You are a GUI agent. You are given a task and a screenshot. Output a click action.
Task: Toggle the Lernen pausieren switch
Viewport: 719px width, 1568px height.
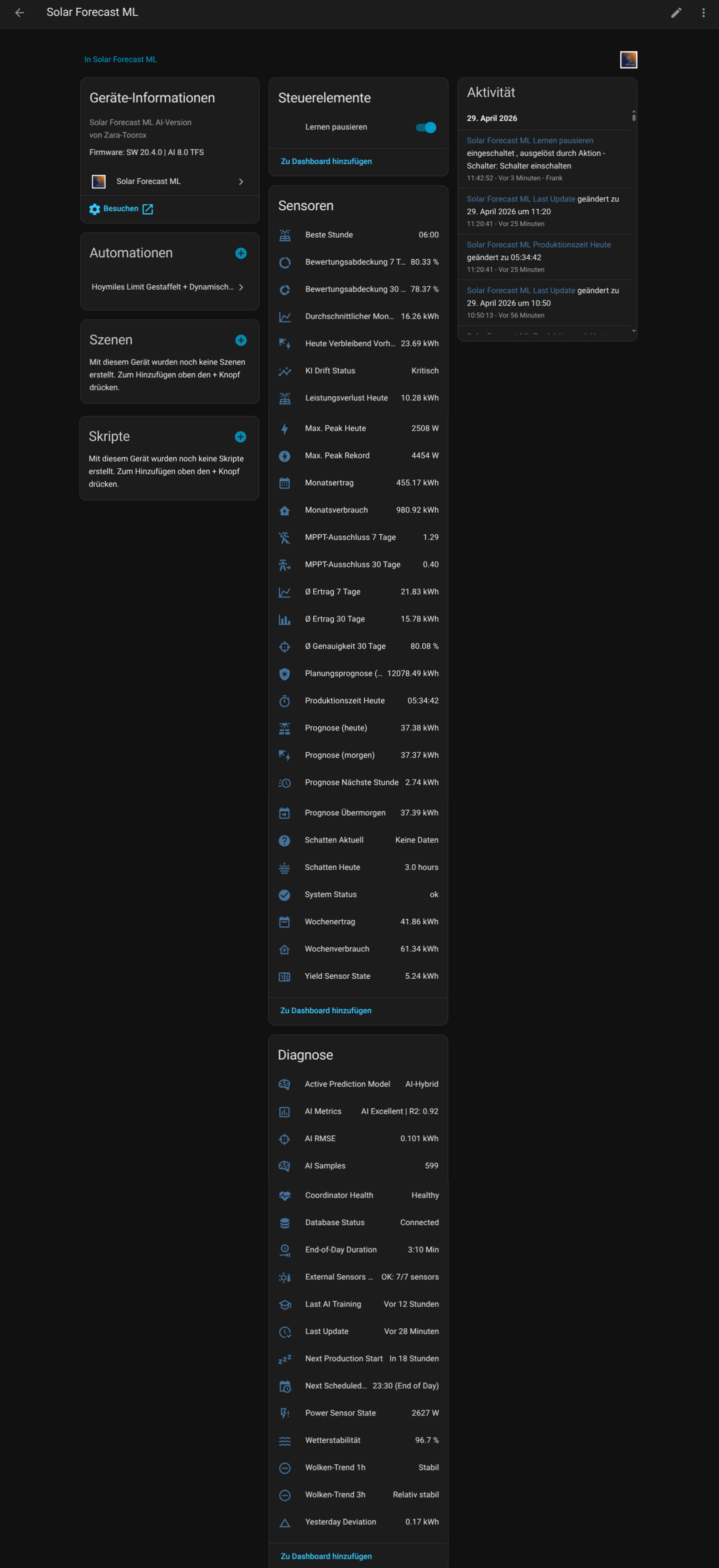pos(426,127)
